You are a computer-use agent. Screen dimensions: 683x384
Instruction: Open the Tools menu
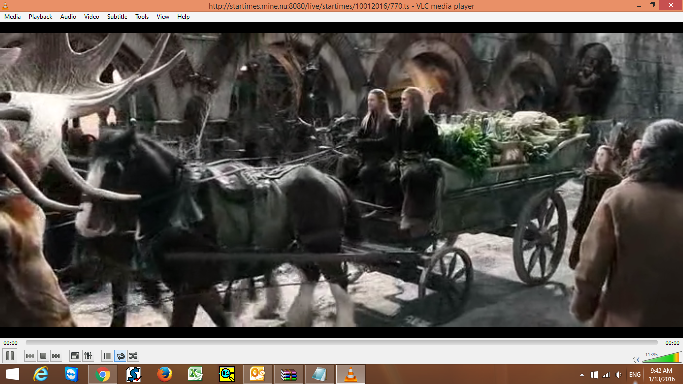tap(142, 17)
